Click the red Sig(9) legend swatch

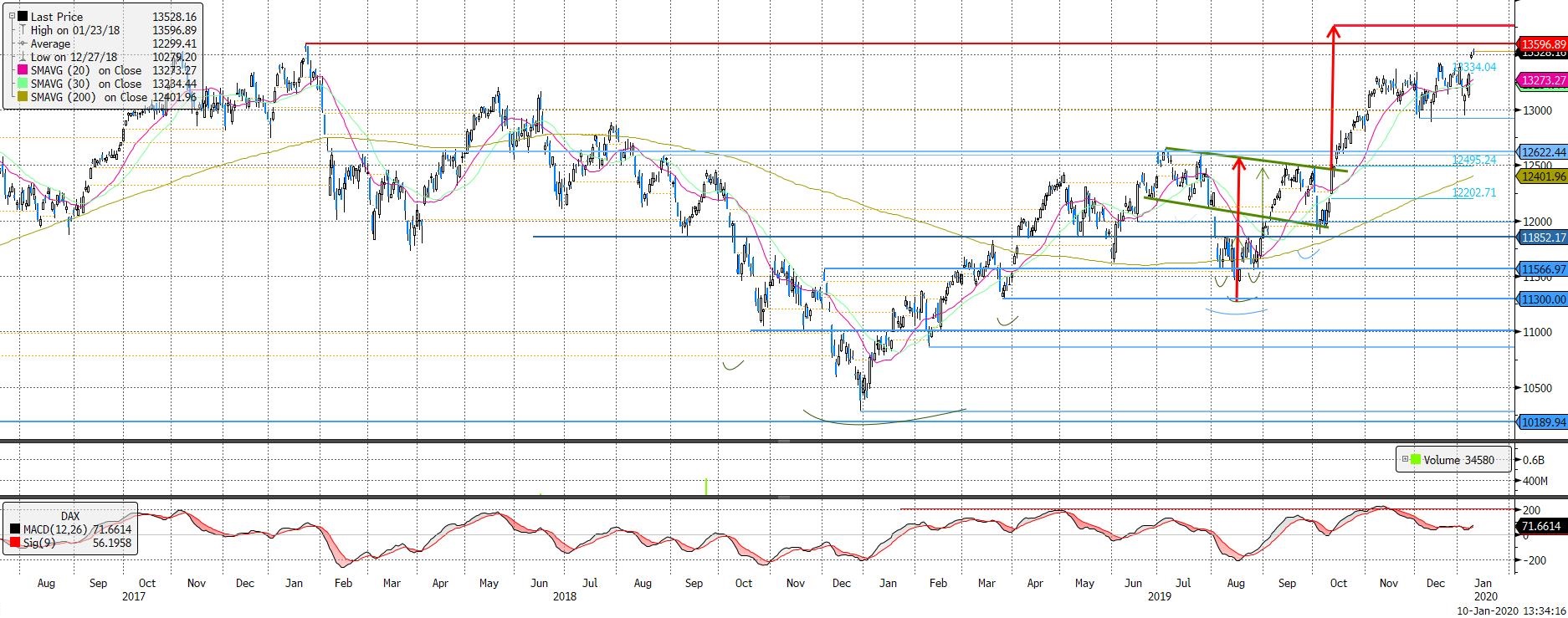[16, 543]
